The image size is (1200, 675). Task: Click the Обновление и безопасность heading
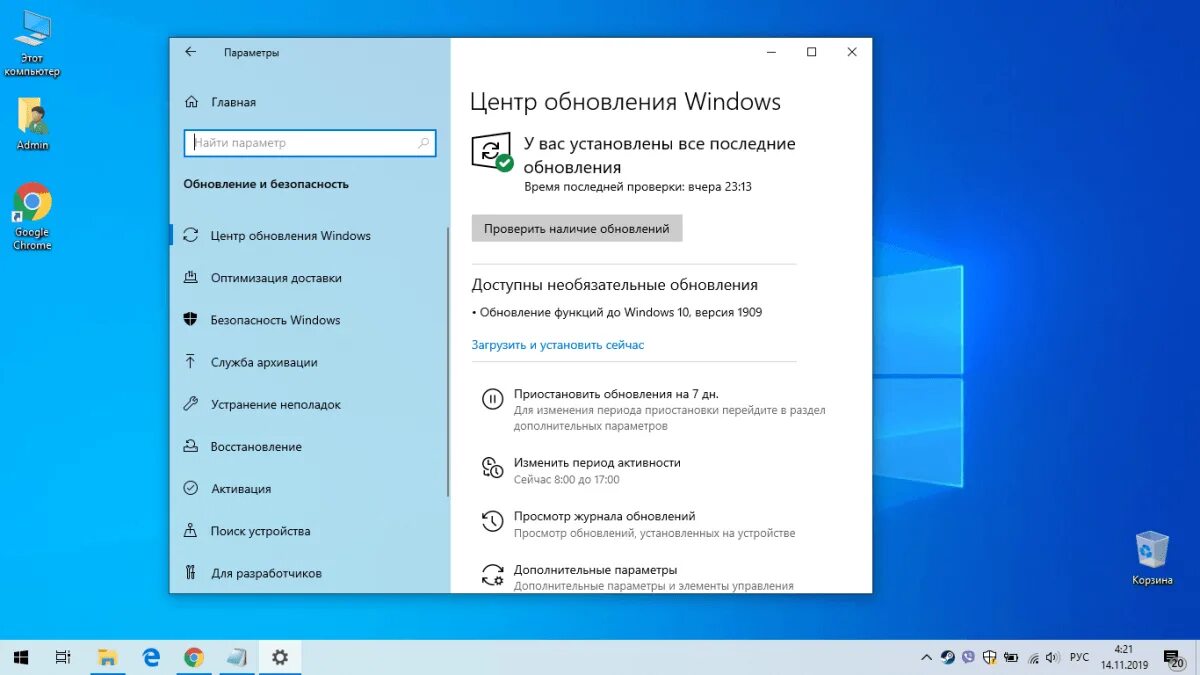pos(266,184)
